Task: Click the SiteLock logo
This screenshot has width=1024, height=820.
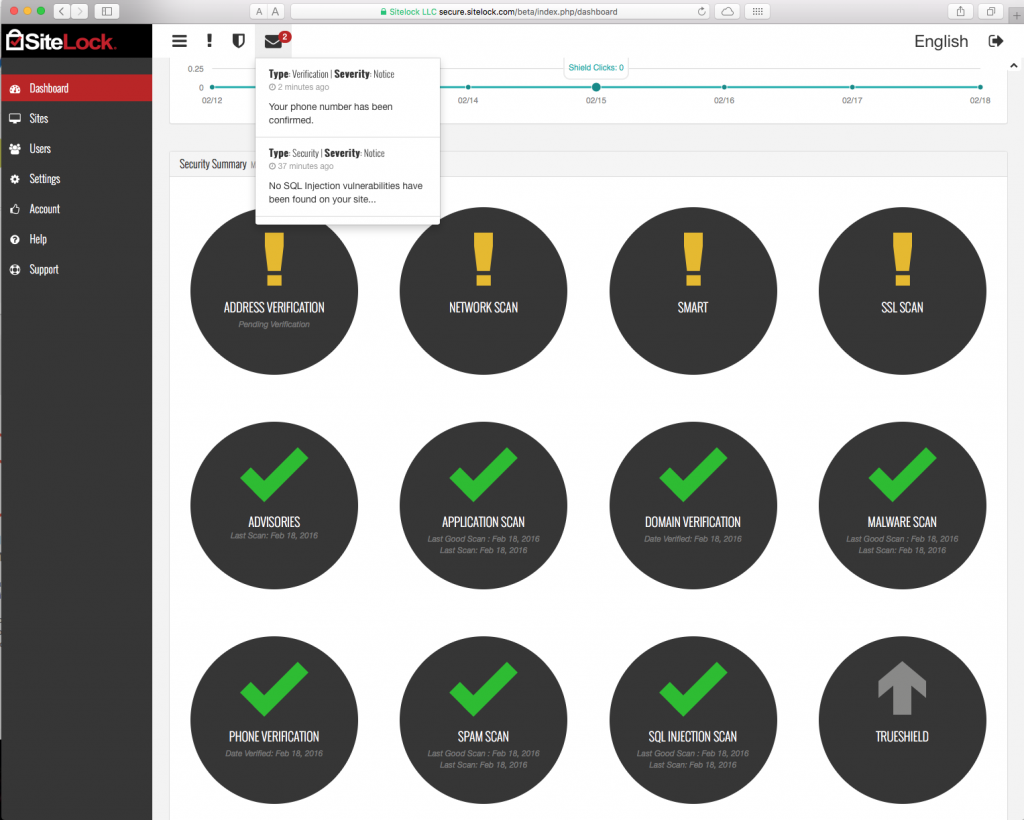Action: [x=61, y=42]
